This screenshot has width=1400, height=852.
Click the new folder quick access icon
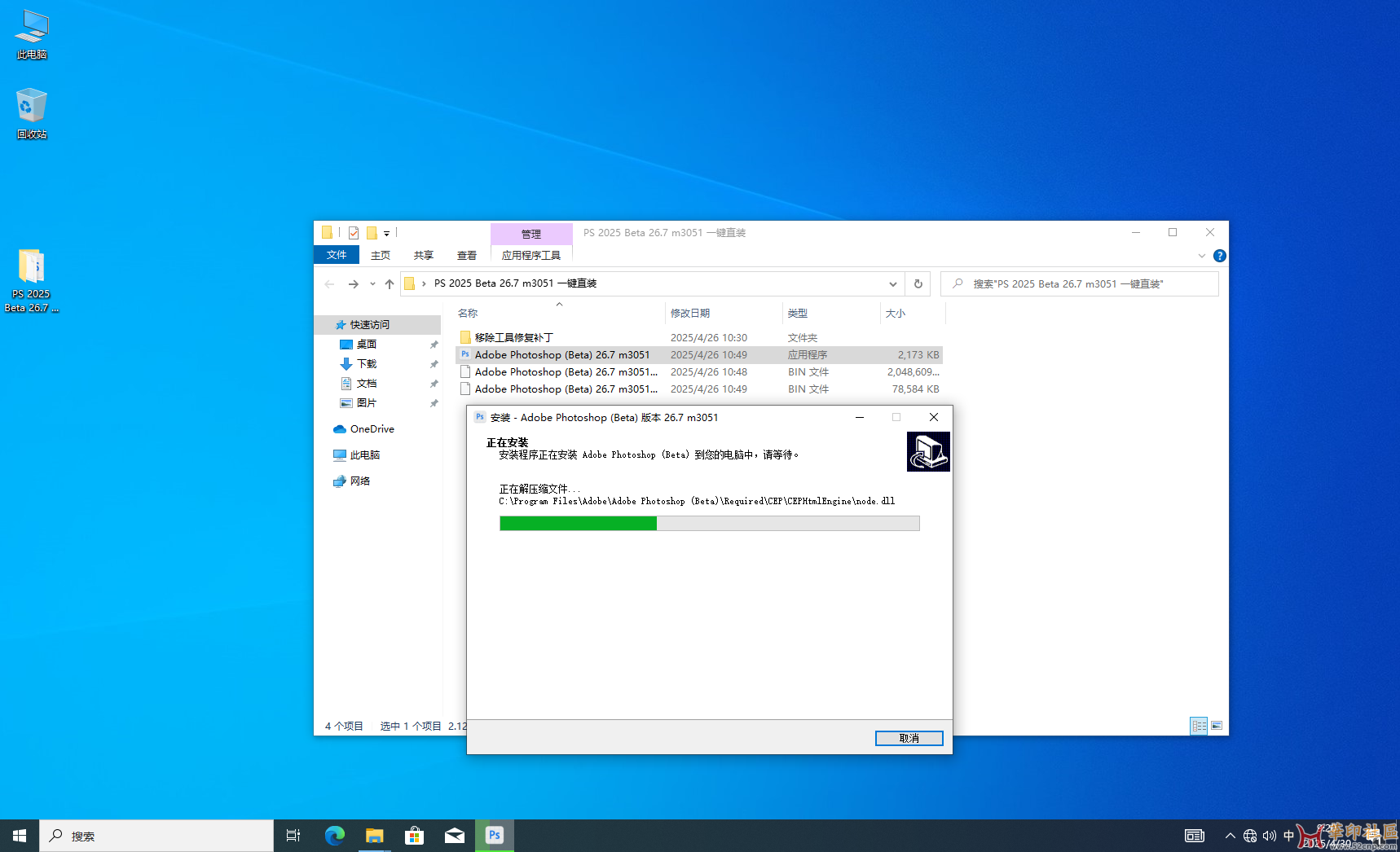coord(372,233)
